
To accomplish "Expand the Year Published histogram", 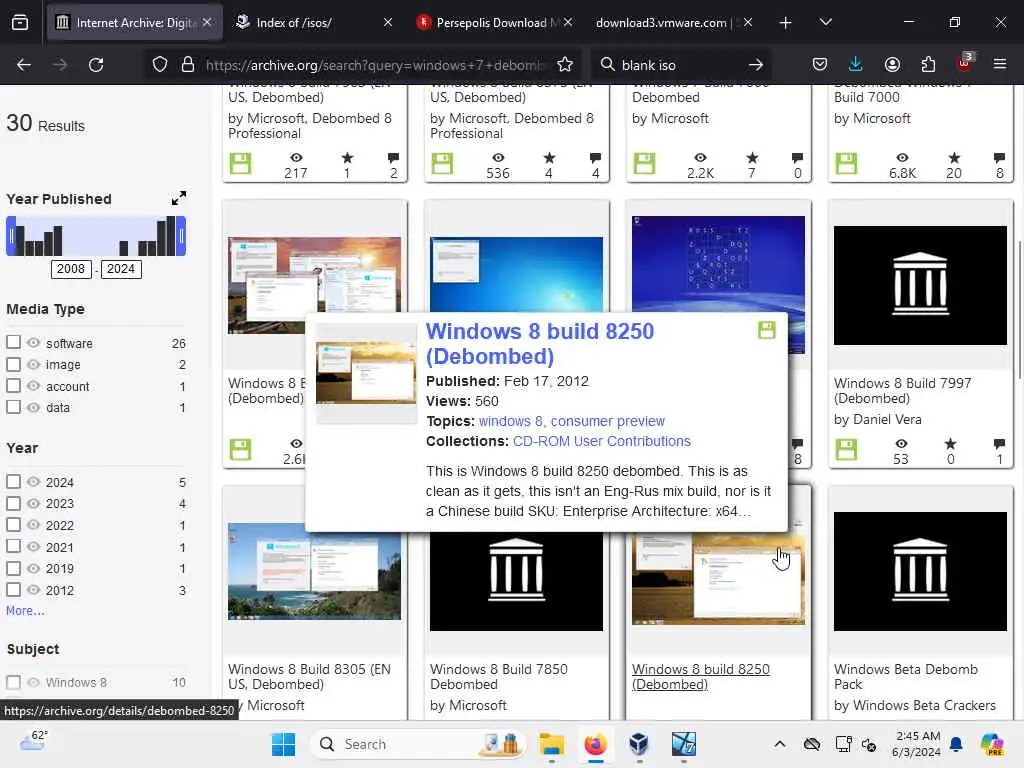I will [x=179, y=198].
